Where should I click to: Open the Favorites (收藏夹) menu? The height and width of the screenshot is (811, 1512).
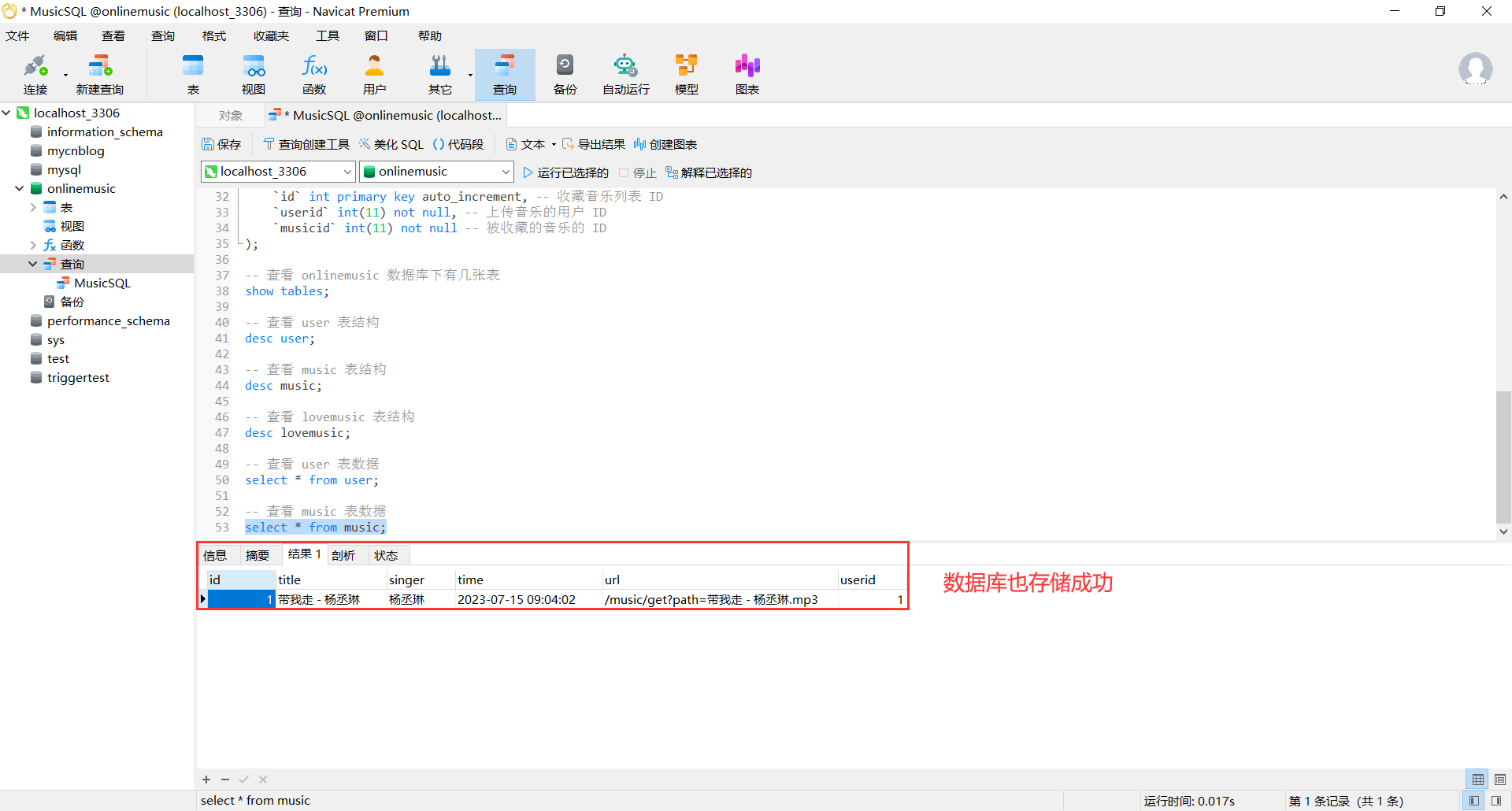(271, 35)
